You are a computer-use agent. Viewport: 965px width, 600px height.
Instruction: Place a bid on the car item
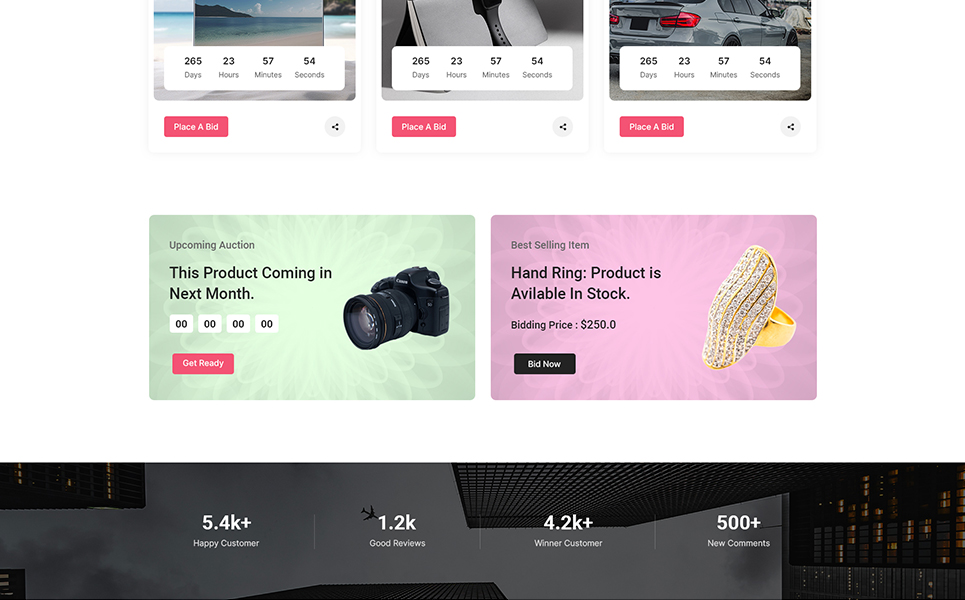coord(651,127)
